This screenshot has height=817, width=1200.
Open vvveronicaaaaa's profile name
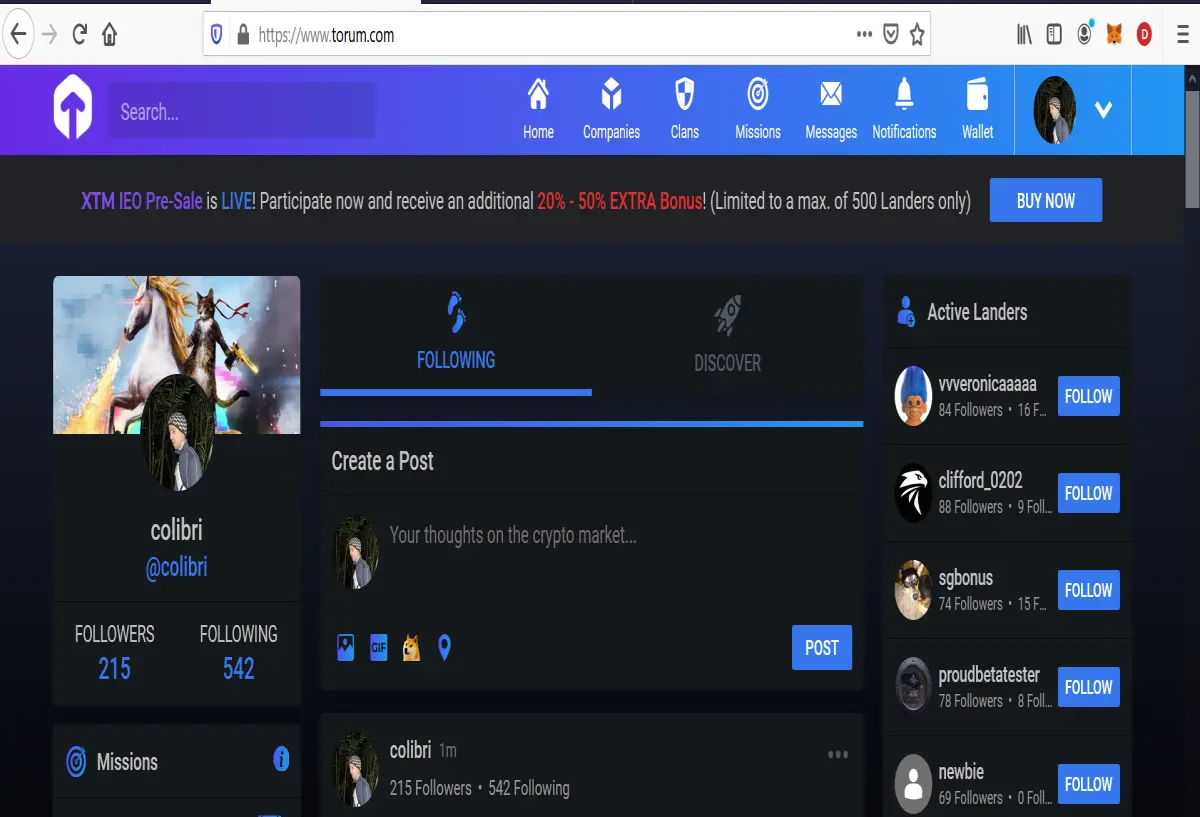(987, 384)
